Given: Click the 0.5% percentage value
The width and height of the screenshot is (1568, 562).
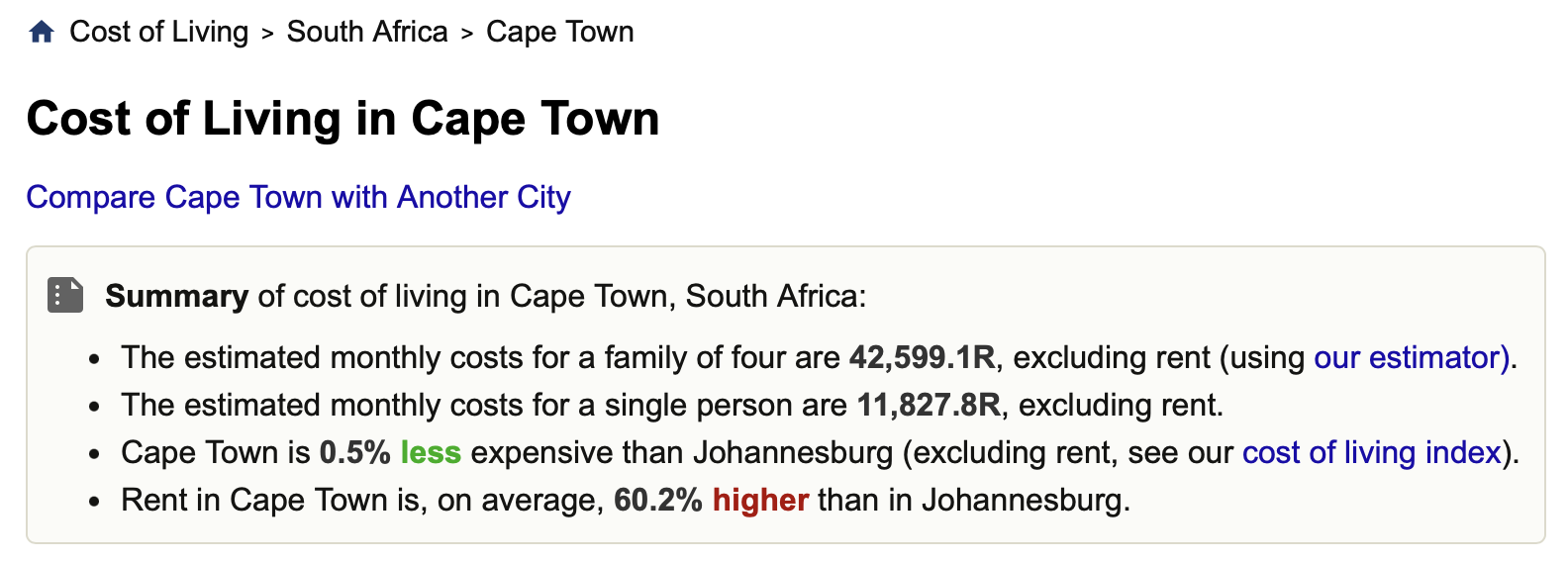Looking at the screenshot, I should (x=354, y=452).
